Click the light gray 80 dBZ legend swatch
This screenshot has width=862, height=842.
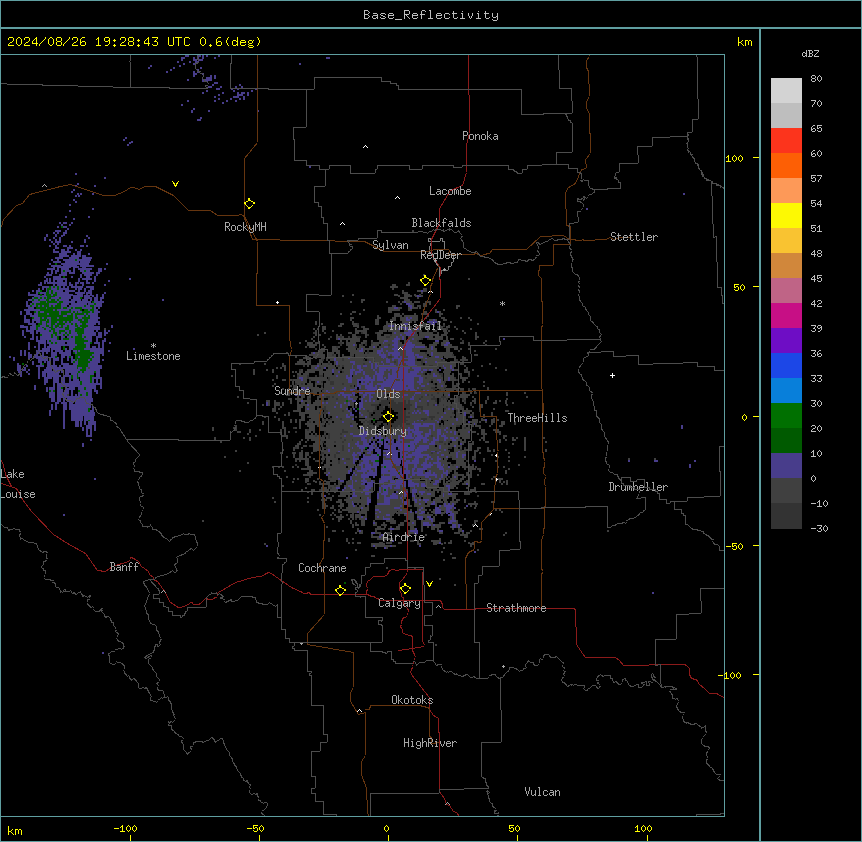(x=786, y=91)
